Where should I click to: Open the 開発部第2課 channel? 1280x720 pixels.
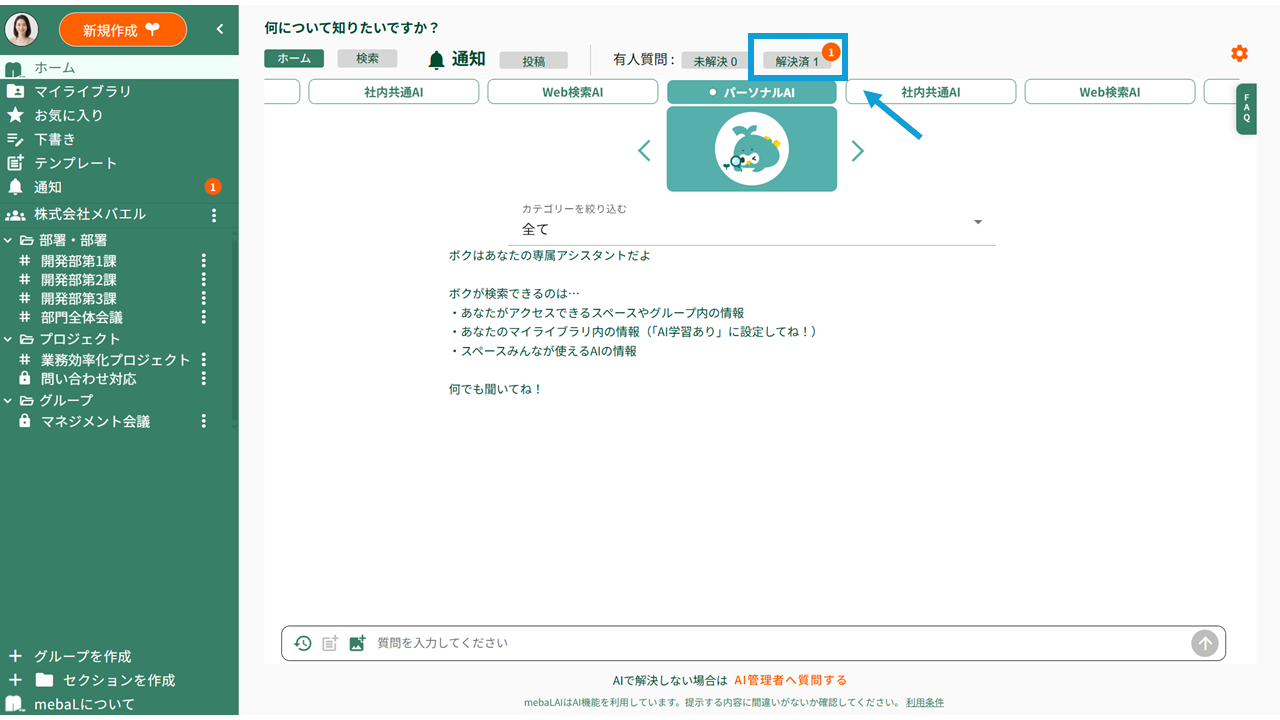point(79,280)
